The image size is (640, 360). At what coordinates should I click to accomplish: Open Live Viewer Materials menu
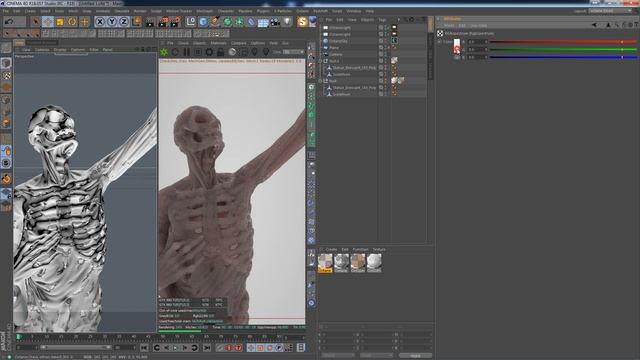pos(218,43)
